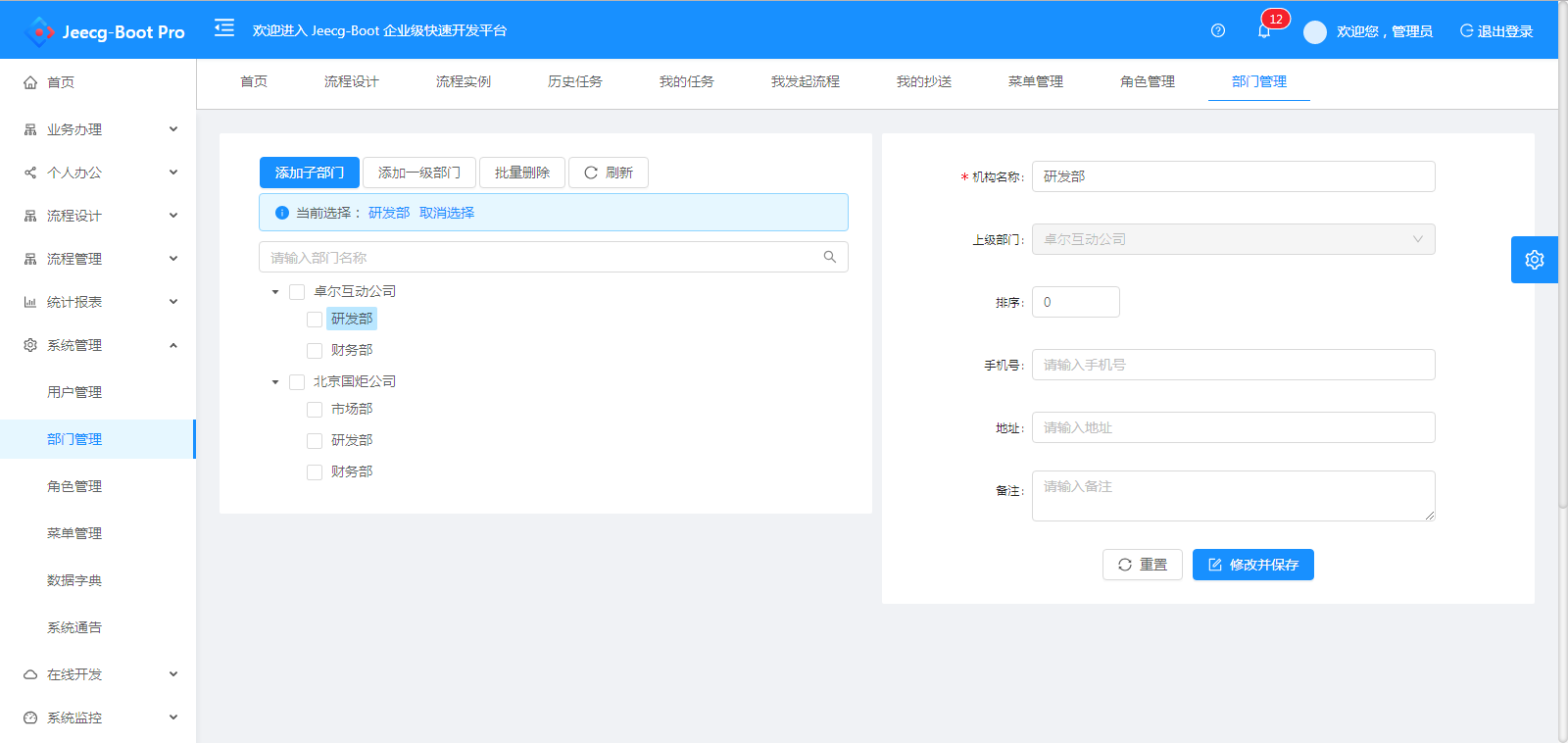Click the 系统管理 gear icon in sidebar
This screenshot has width=1568, height=743.
[30, 345]
